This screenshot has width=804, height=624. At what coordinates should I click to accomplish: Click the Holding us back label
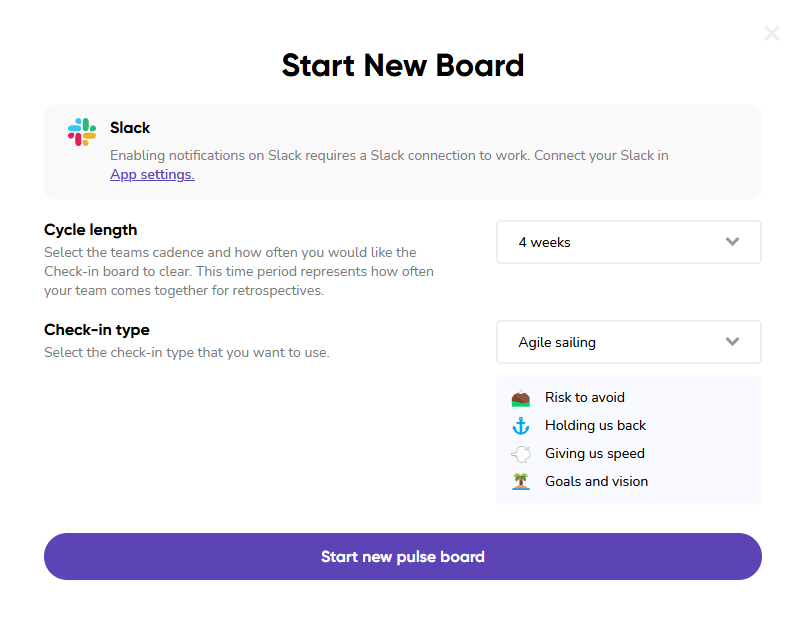tap(595, 426)
